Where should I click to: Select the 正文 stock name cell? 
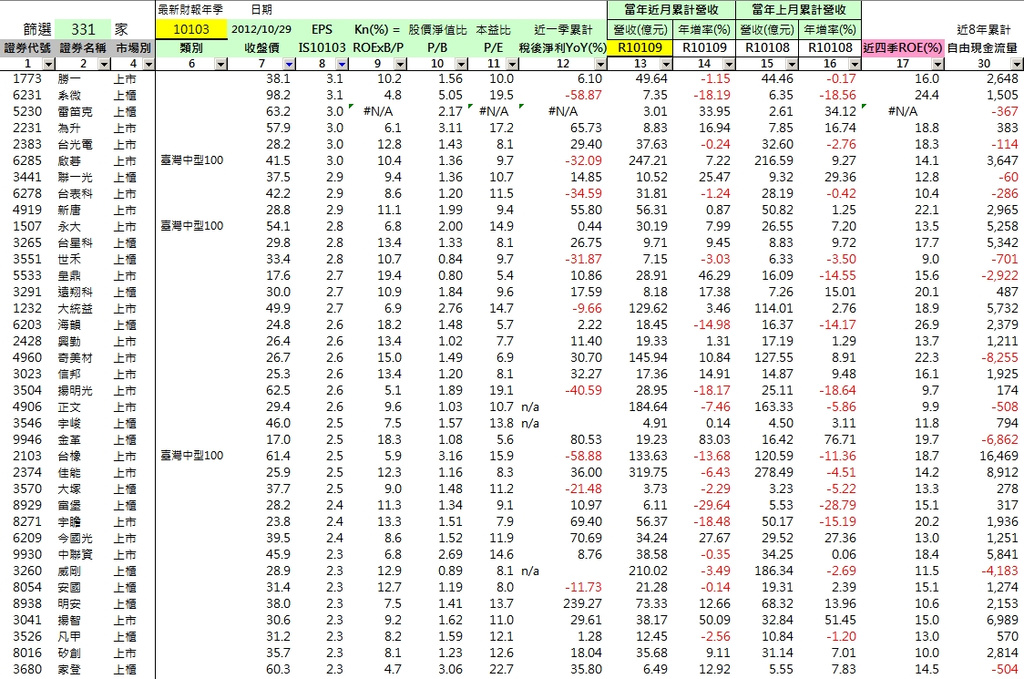pyautogui.click(x=69, y=407)
